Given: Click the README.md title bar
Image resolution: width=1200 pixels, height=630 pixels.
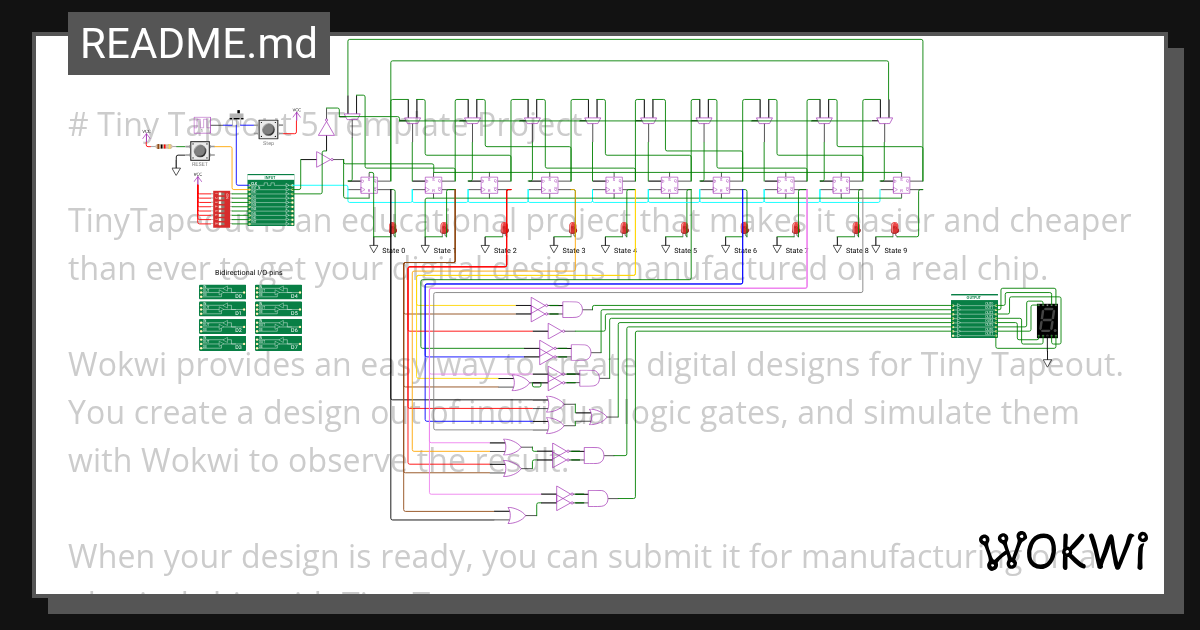Looking at the screenshot, I should [197, 43].
